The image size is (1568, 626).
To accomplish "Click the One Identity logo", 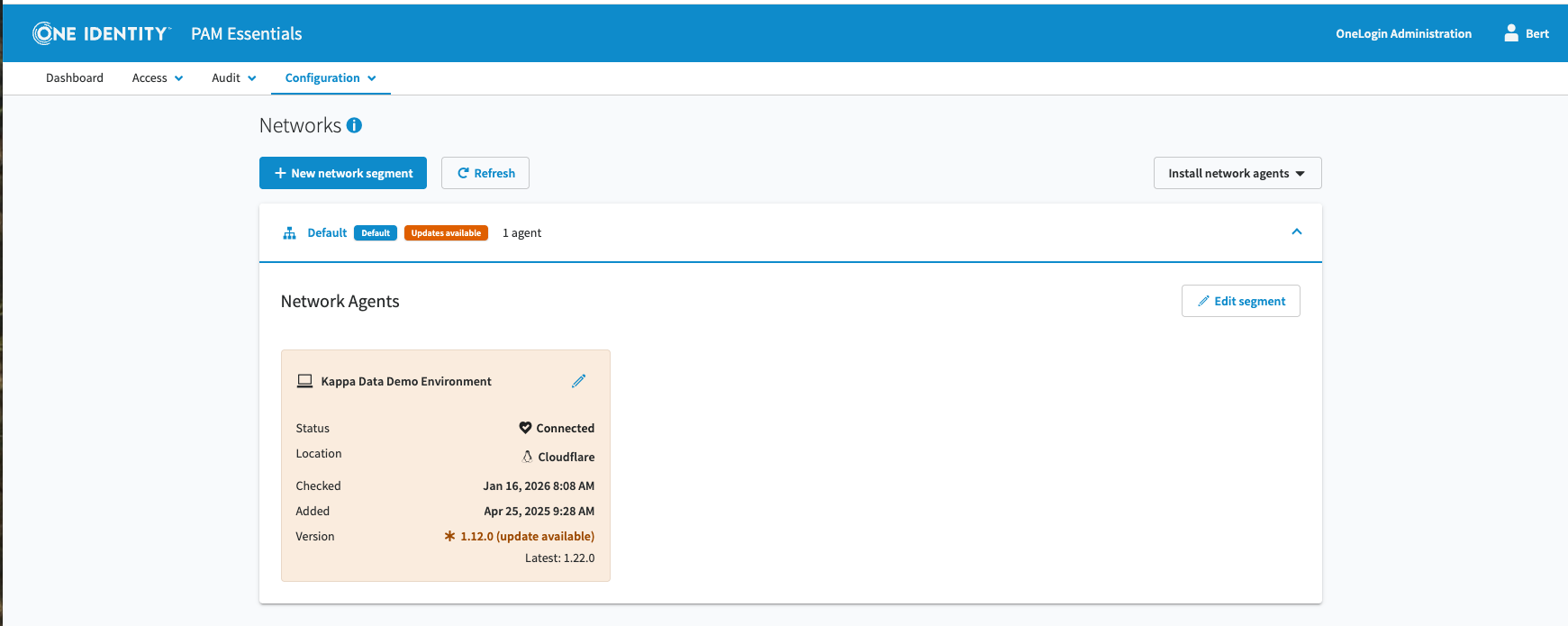I will 101,33.
